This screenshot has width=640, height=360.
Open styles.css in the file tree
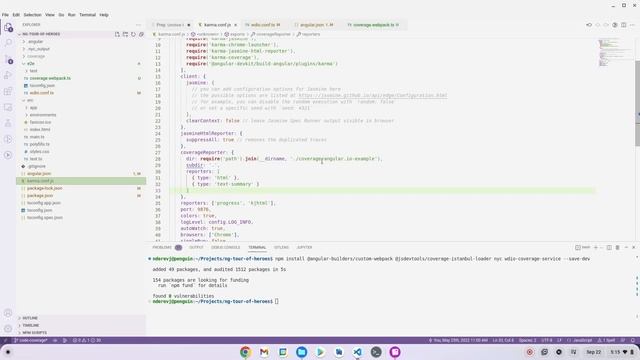(x=81, y=152)
